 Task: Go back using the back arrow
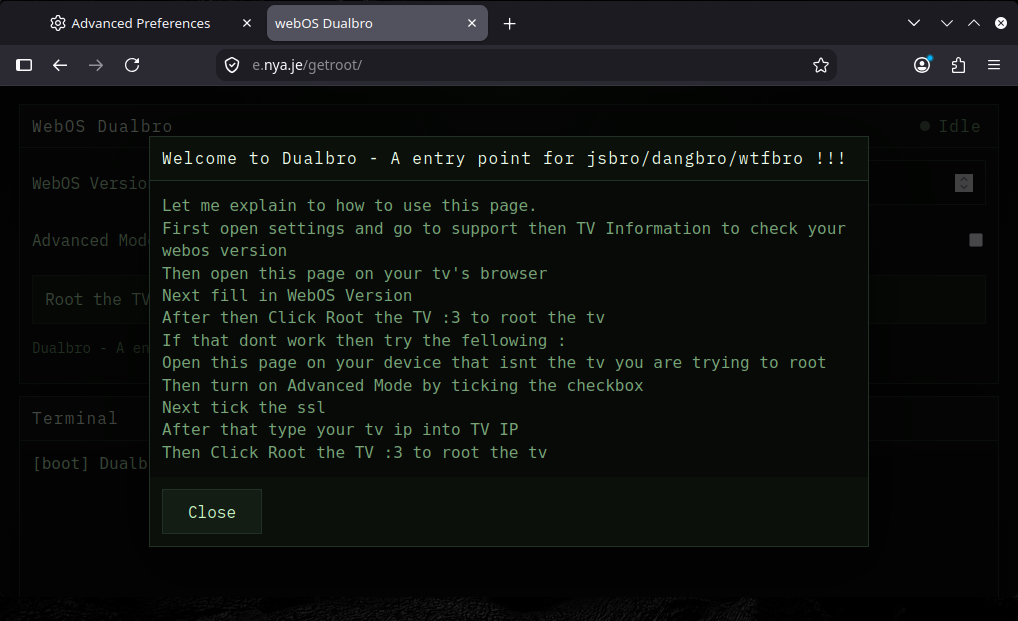pyautogui.click(x=60, y=65)
